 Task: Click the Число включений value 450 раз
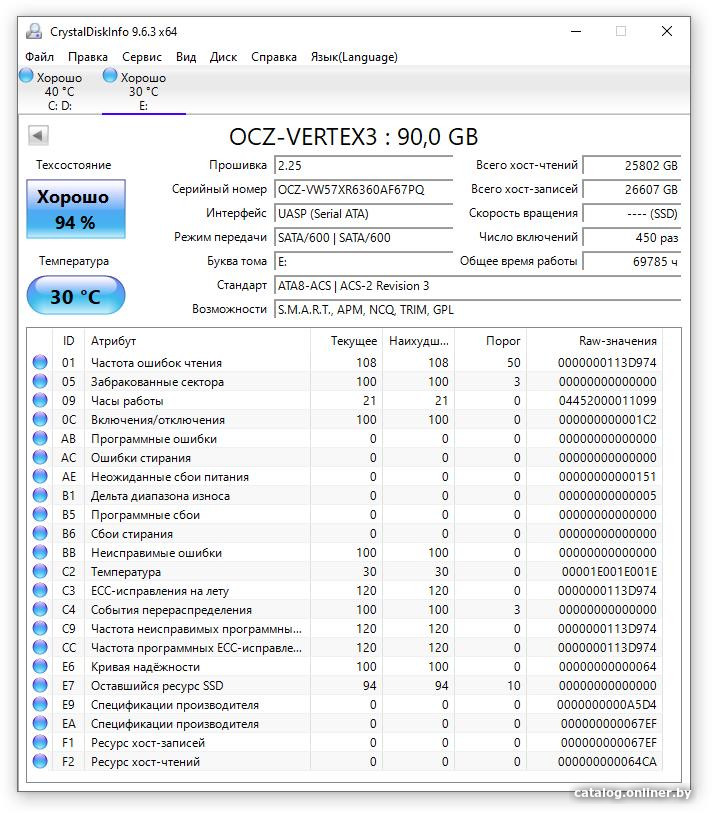(x=632, y=237)
